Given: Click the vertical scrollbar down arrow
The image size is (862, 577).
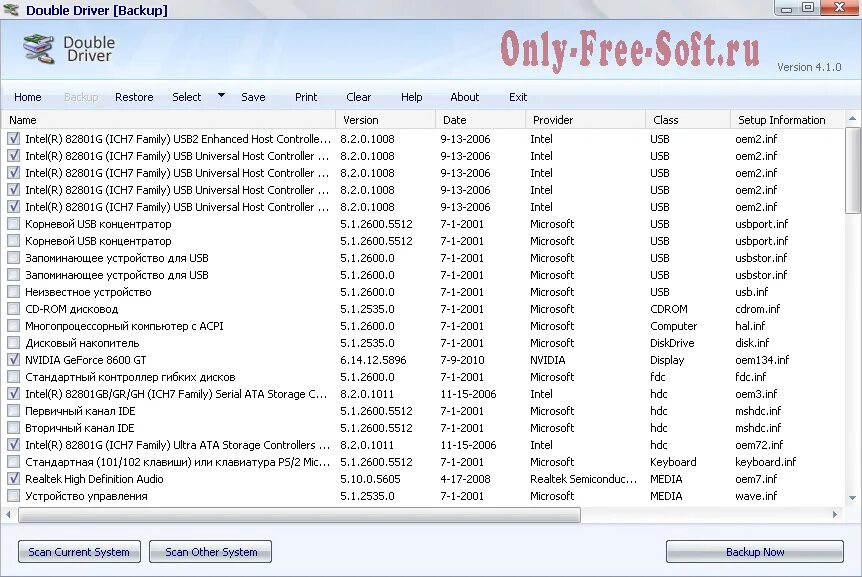Looking at the screenshot, I should [853, 498].
